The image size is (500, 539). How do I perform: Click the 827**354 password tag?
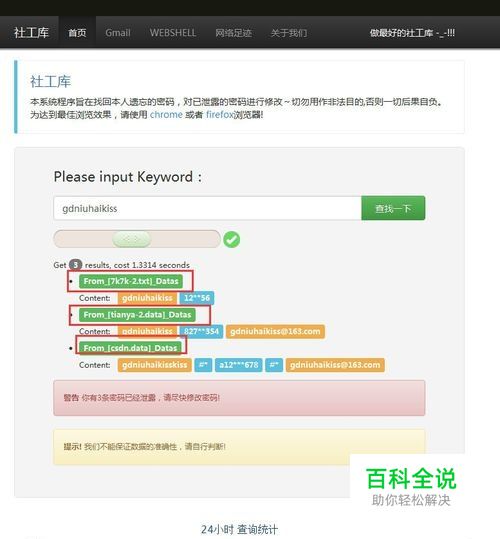pyautogui.click(x=201, y=331)
